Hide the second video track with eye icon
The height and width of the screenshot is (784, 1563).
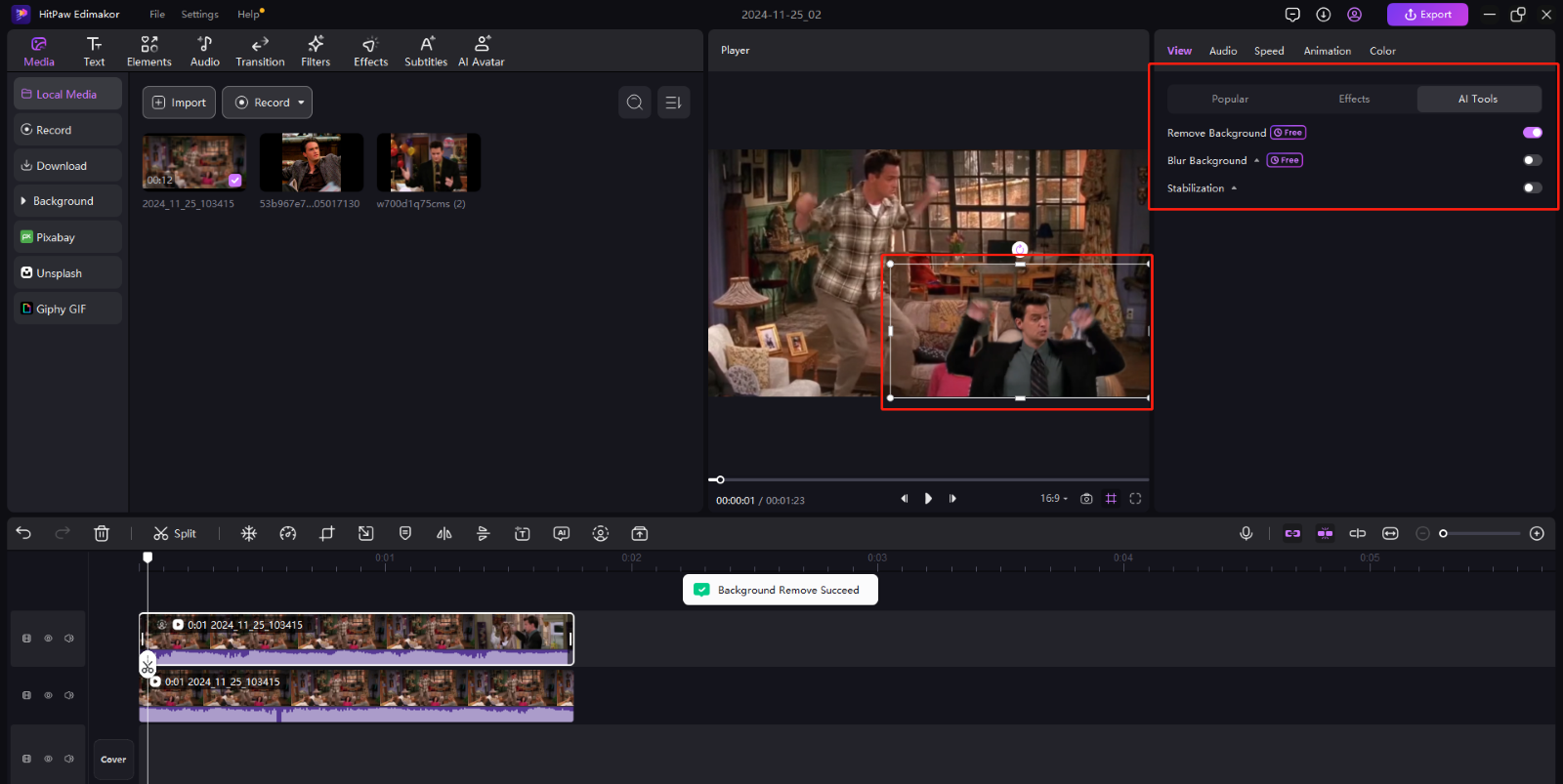(x=48, y=695)
